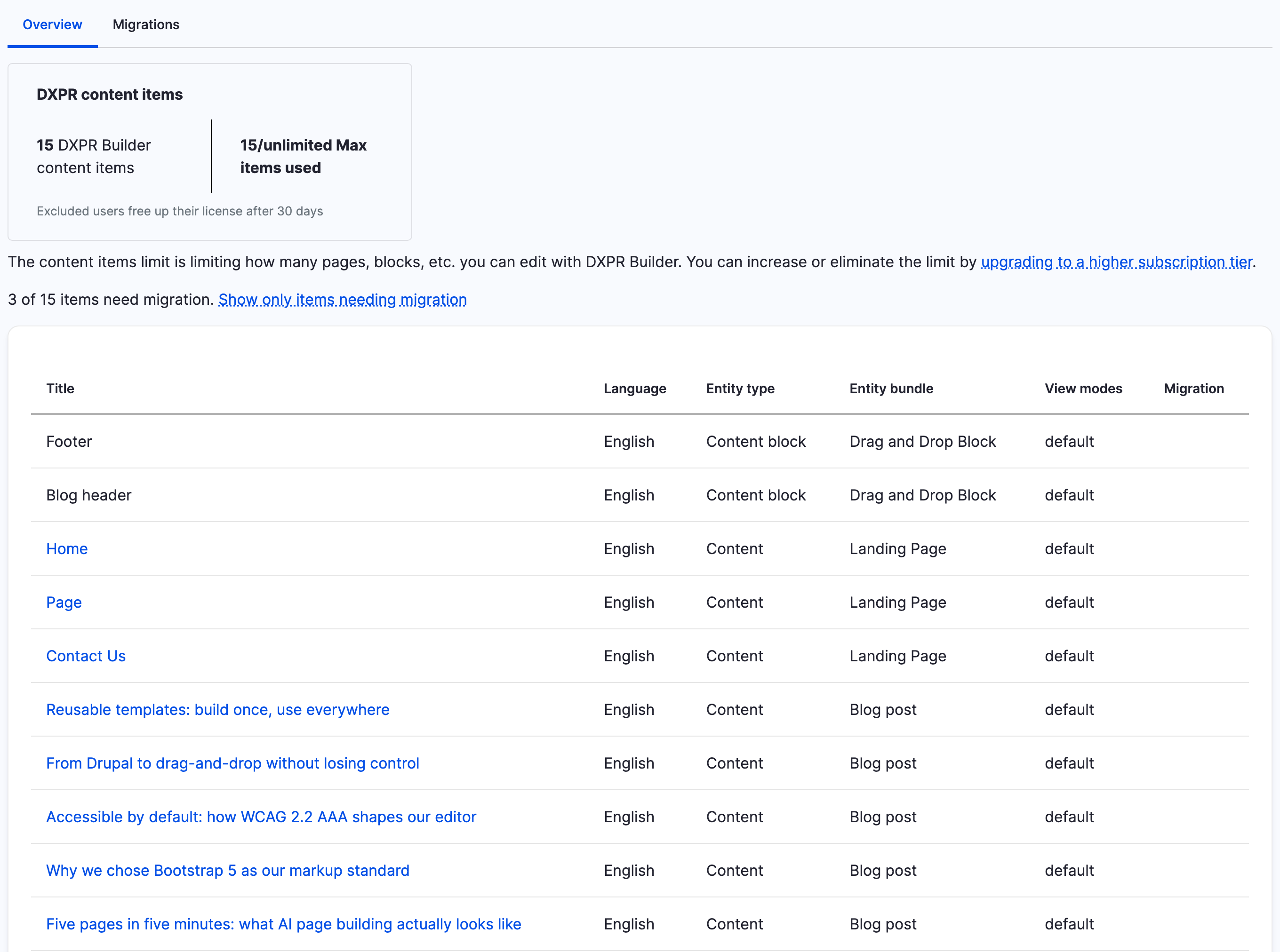
Task: Click the Language column header
Action: point(635,389)
